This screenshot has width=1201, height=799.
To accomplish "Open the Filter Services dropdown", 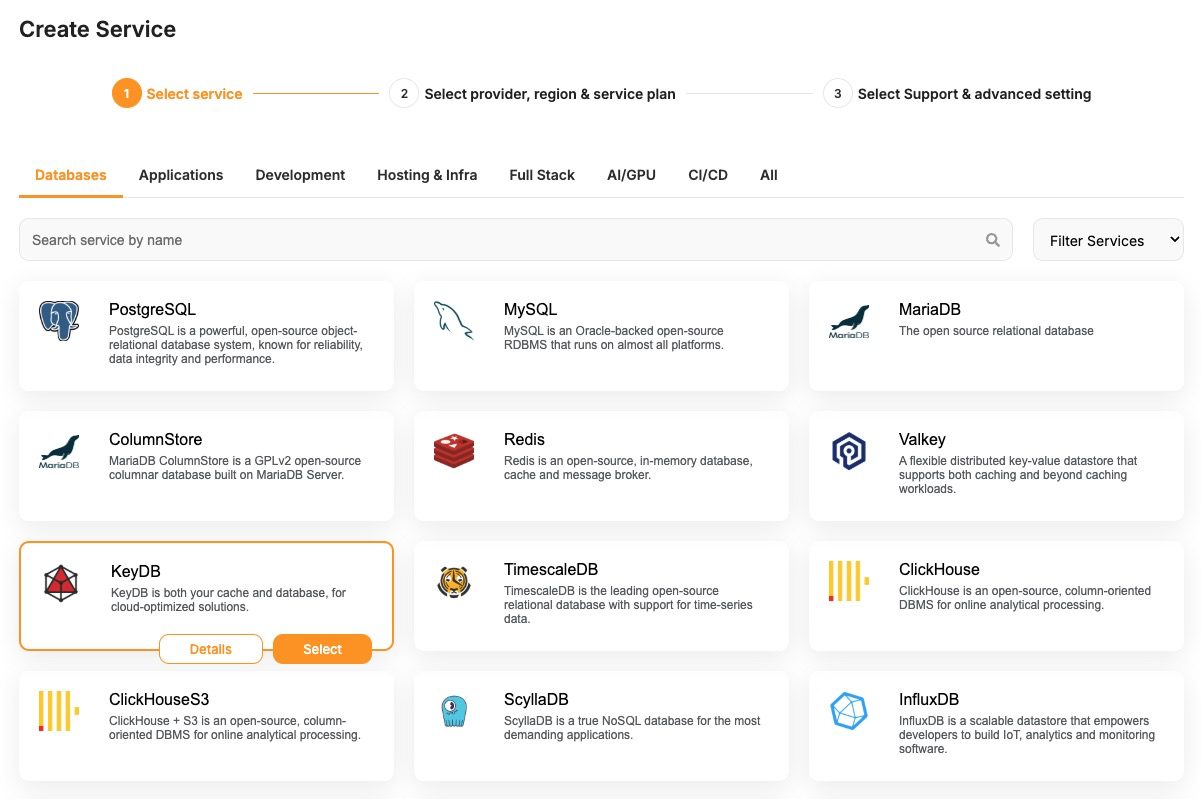I will point(1107,240).
